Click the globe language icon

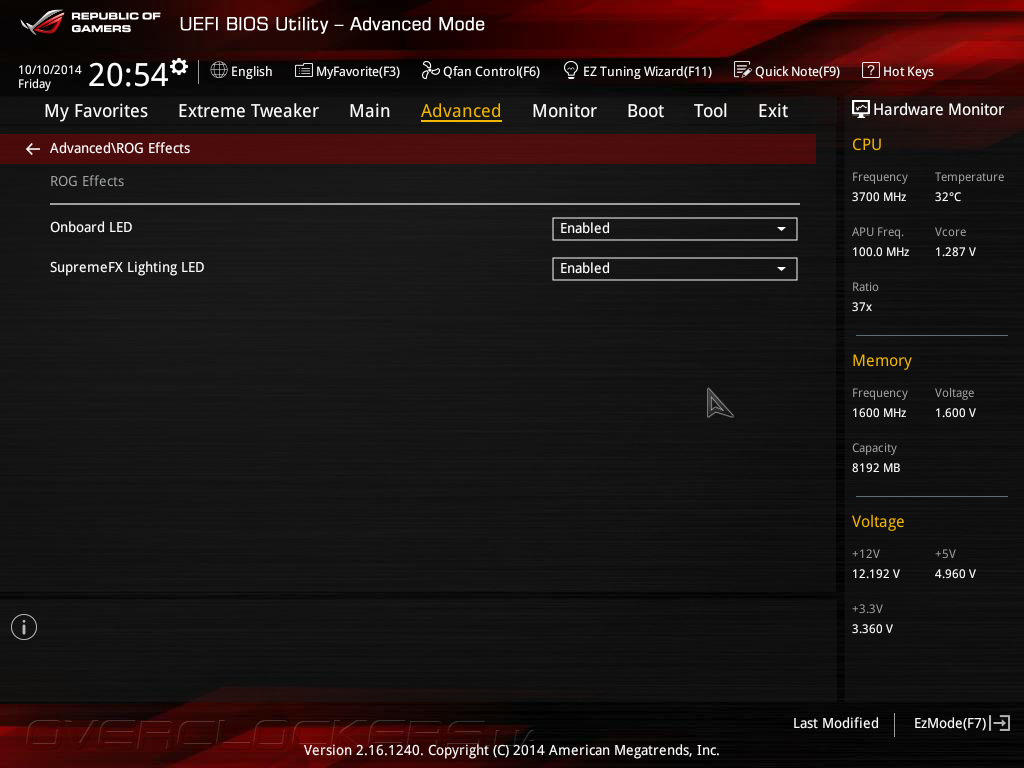pos(219,70)
